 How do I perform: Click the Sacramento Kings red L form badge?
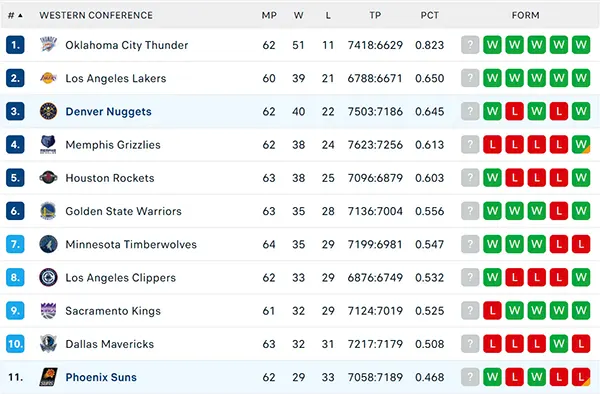pos(492,311)
